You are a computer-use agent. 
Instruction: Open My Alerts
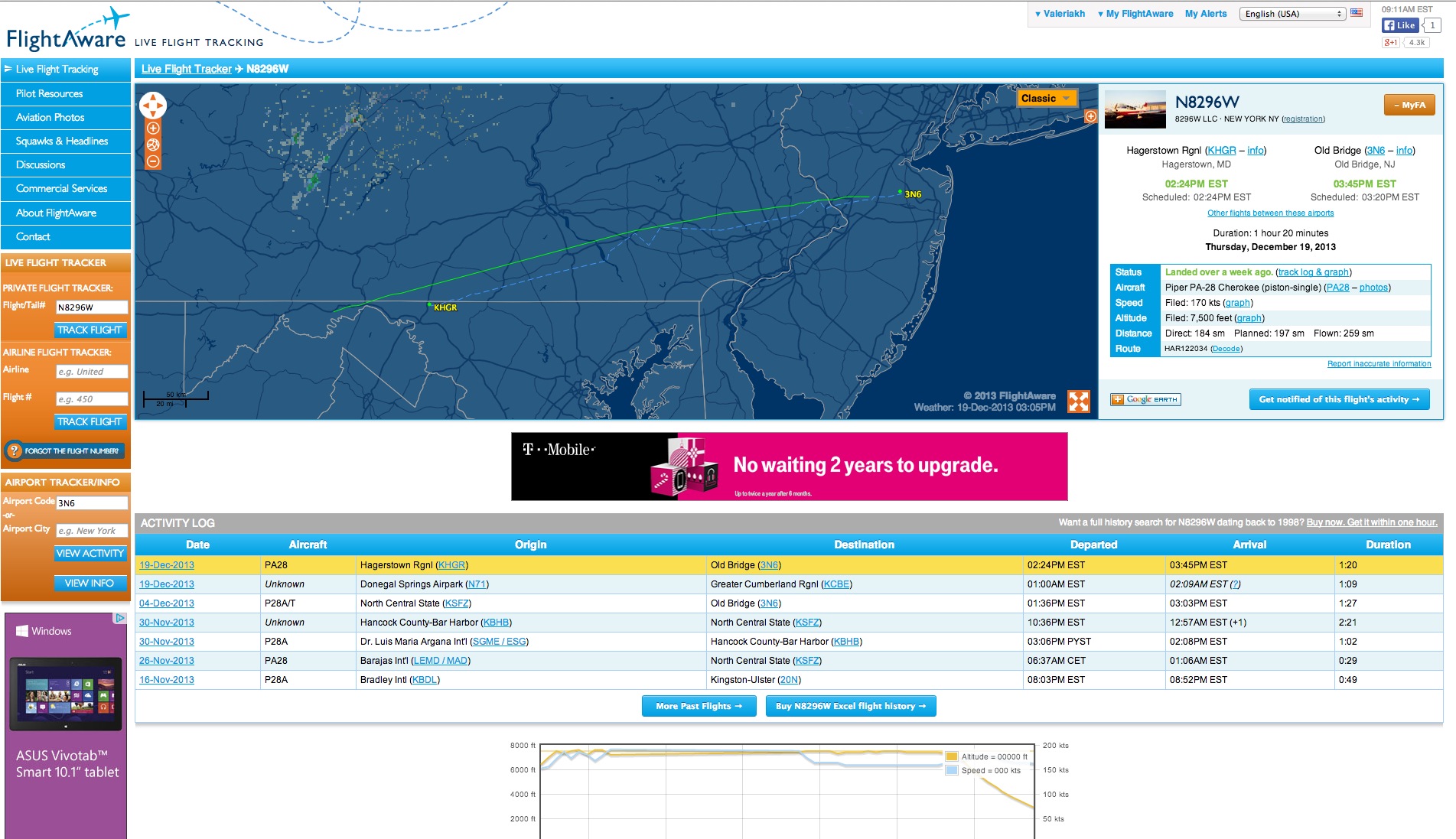[x=1206, y=14]
